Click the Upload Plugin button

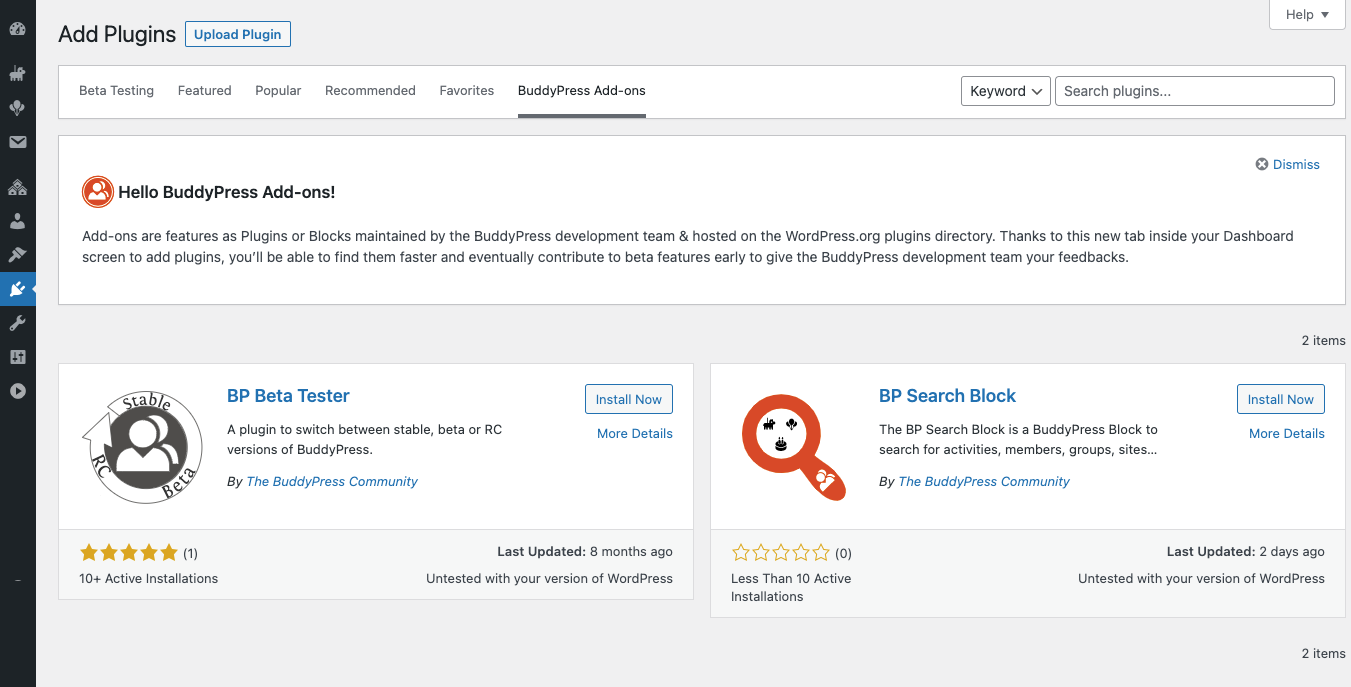(237, 34)
